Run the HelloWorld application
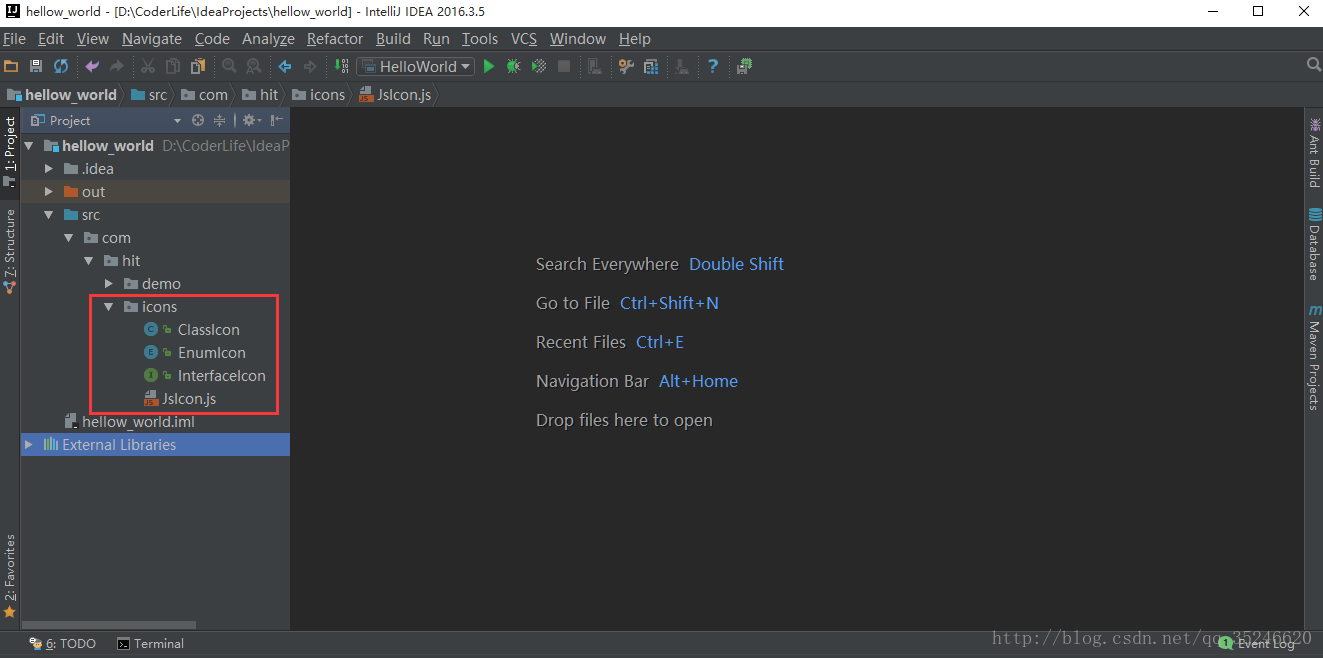The image size is (1323, 658). (489, 66)
